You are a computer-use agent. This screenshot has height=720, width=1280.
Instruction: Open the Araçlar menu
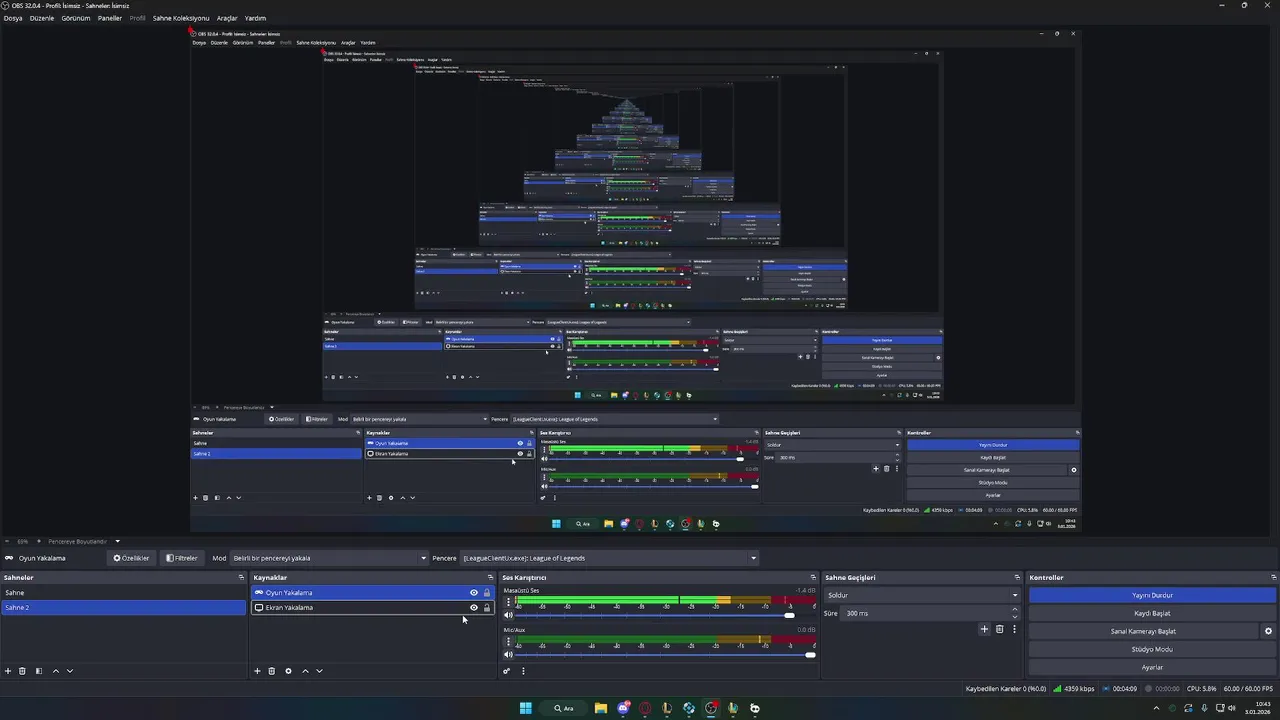pos(227,18)
